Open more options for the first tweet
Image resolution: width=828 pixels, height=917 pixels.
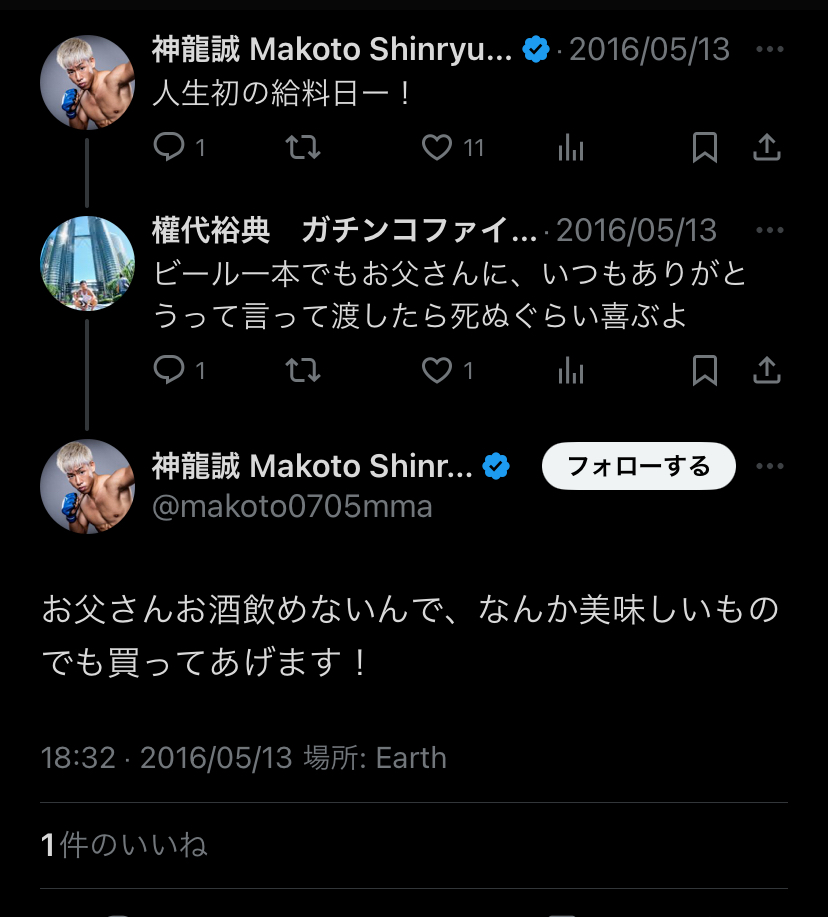[770, 49]
